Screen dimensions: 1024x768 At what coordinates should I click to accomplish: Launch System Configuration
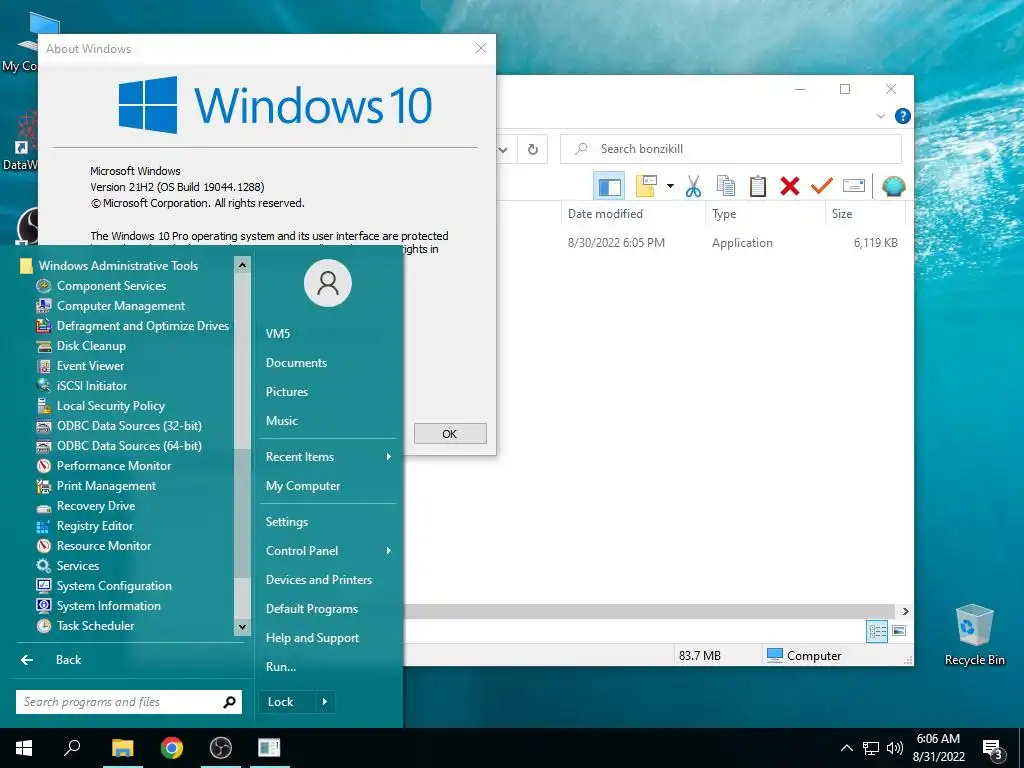point(104,586)
